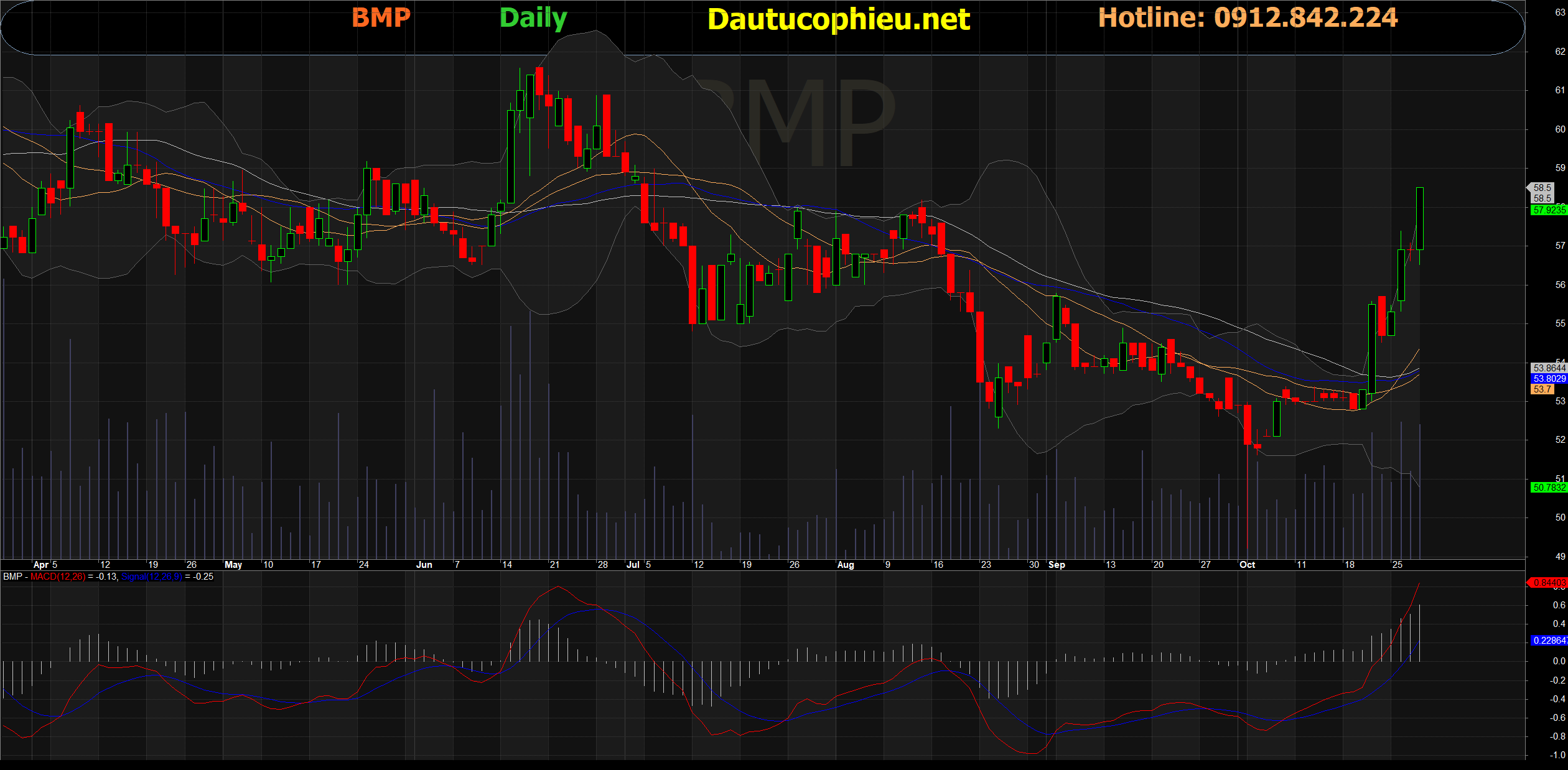
Task: Click the Aug month marker on the time axis
Action: pos(846,565)
